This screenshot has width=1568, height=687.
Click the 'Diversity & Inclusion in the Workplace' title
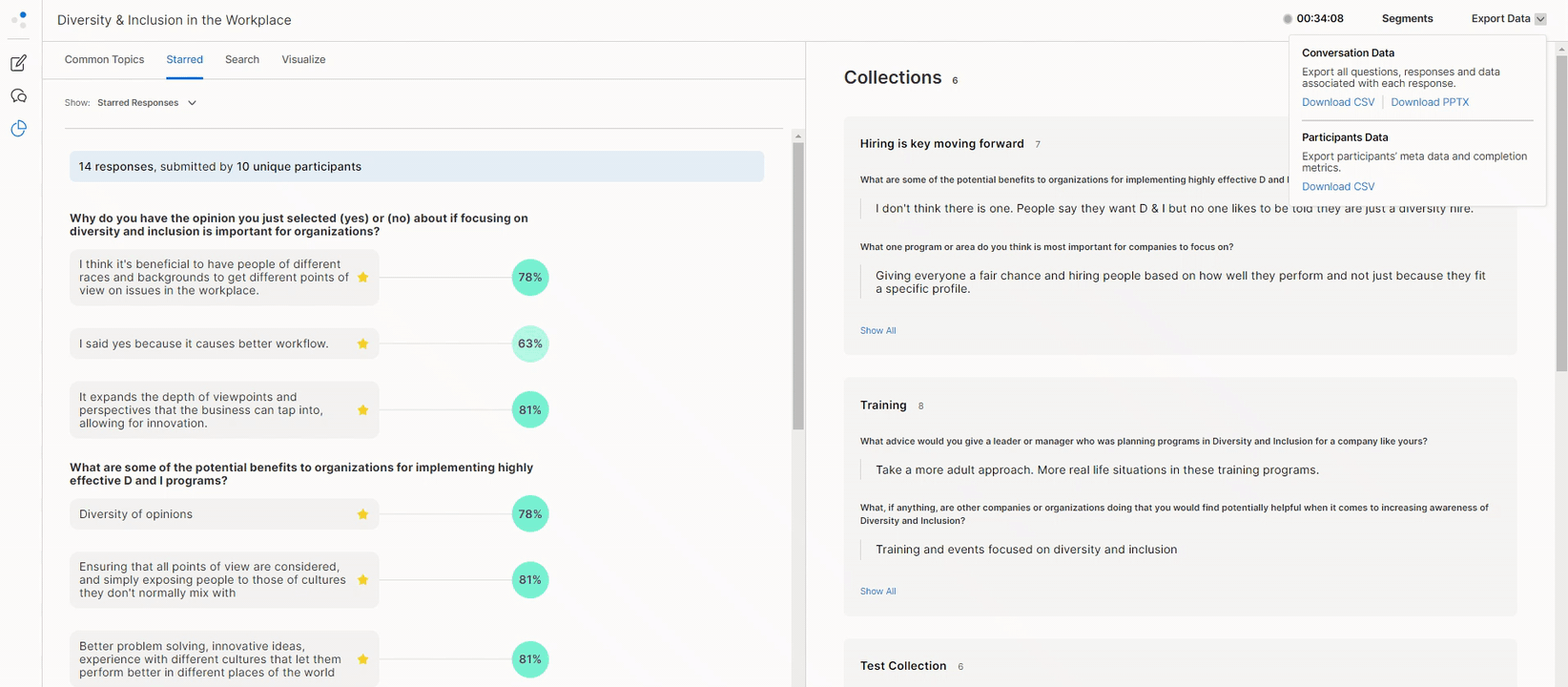click(x=175, y=20)
